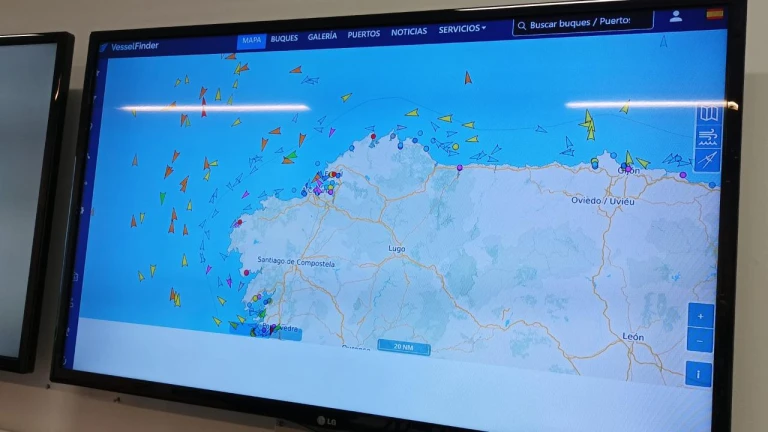Toggle the wind and waves weather layer
This screenshot has height=432, width=768.
click(708, 137)
